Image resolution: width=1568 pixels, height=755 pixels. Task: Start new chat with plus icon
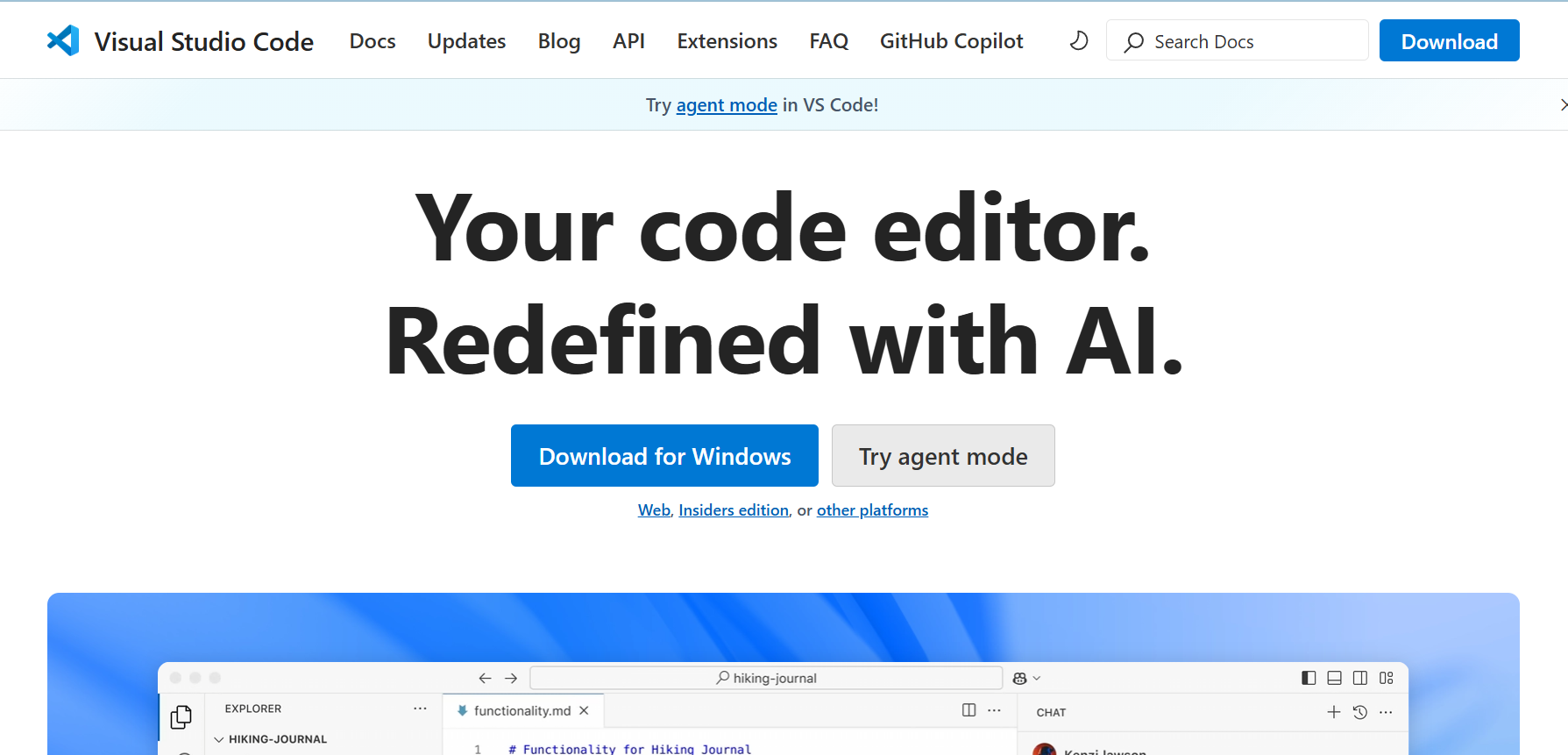tap(1333, 712)
